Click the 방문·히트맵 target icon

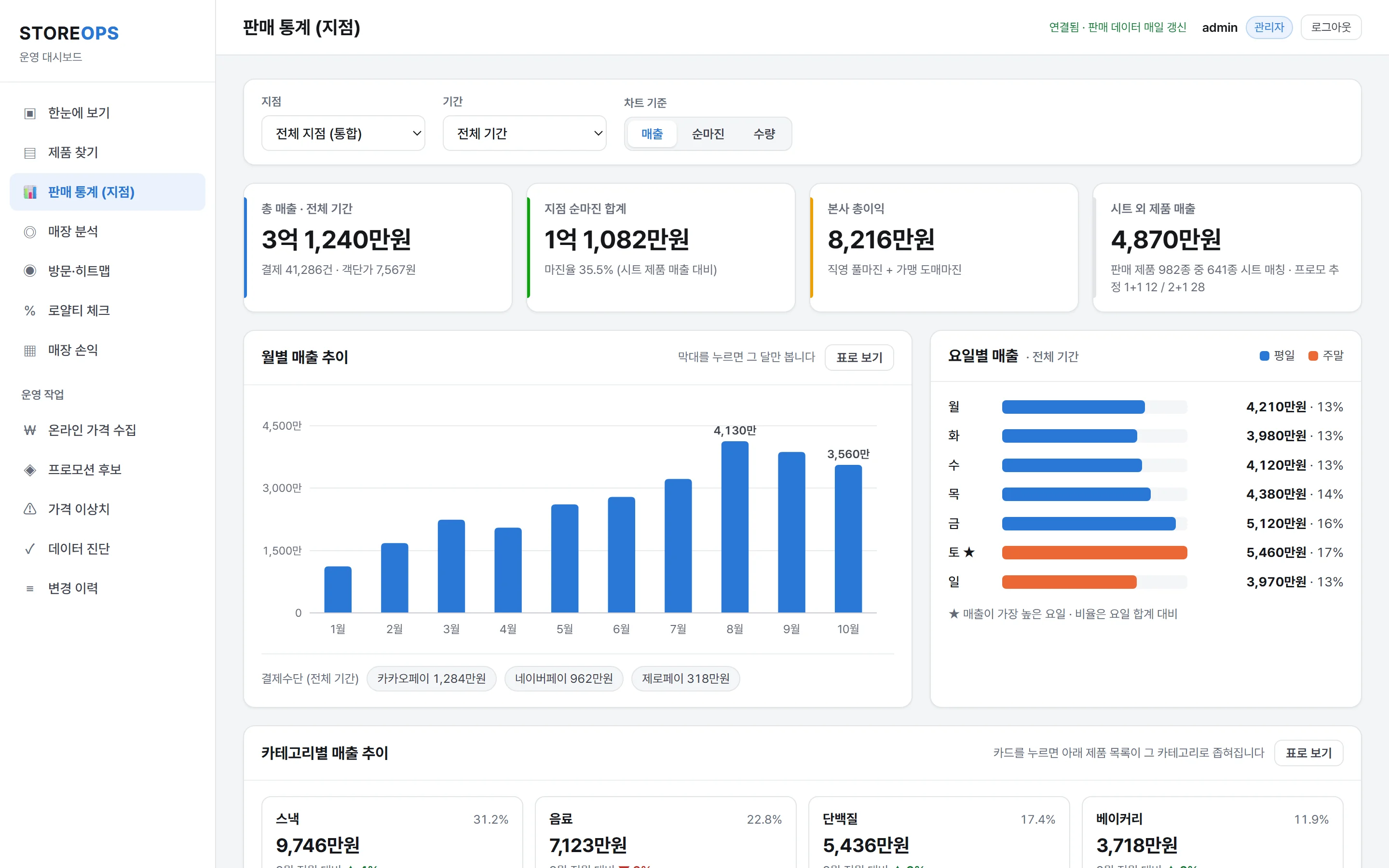point(30,271)
